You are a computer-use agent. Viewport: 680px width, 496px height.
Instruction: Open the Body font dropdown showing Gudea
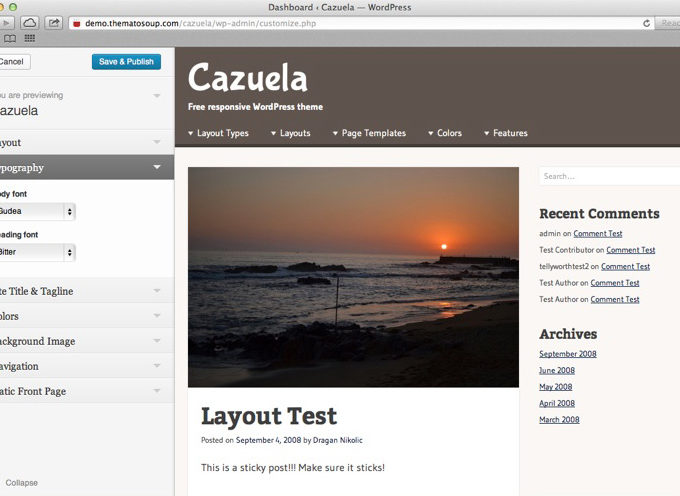[37, 211]
